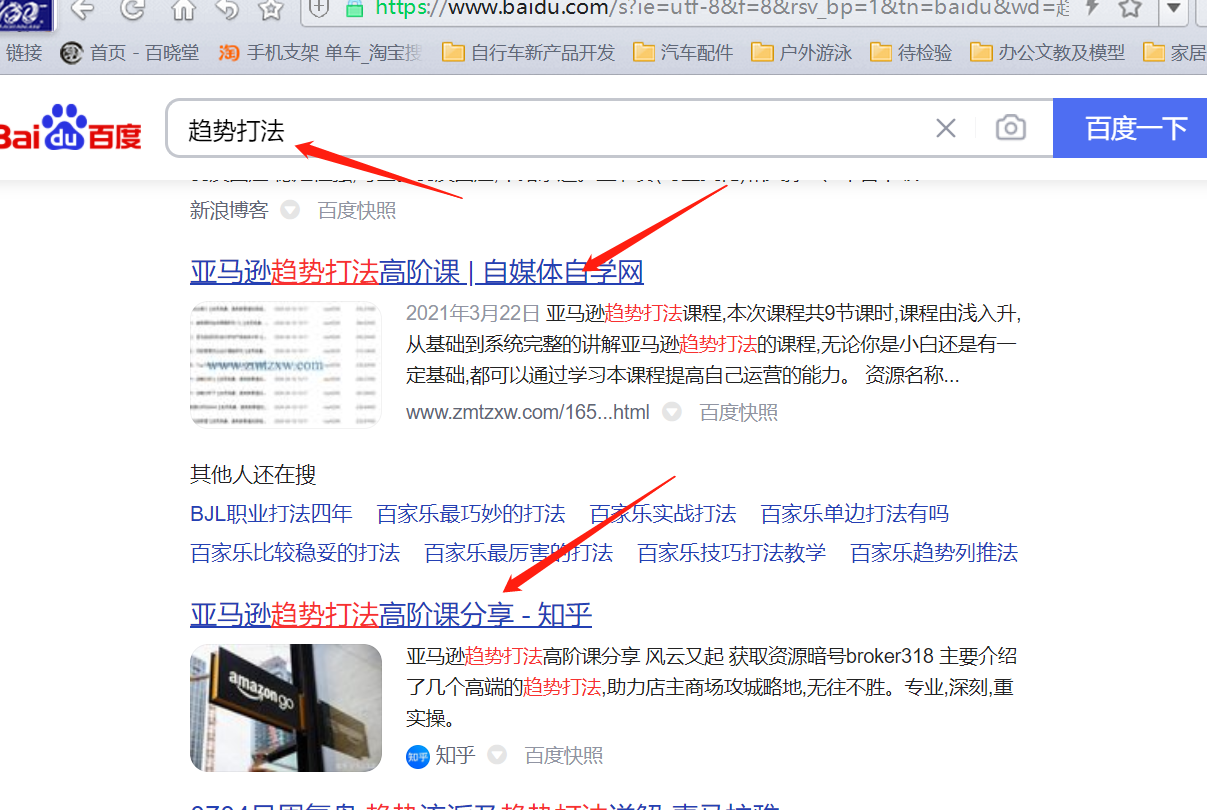Click the 2021年3月22日 date text
The image size is (1207, 810).
(x=473, y=312)
